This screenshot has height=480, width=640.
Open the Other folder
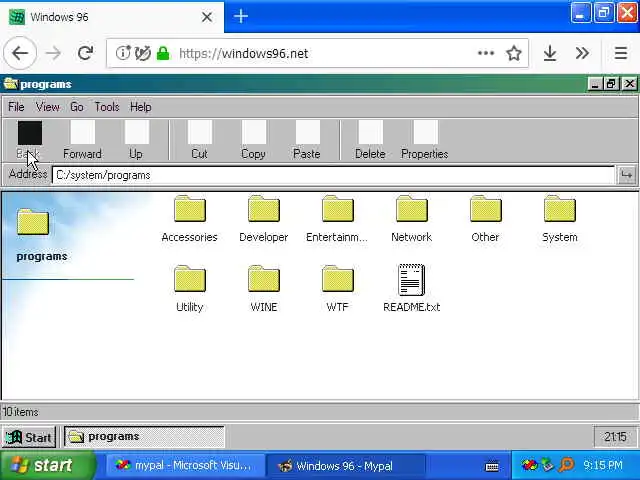click(x=485, y=219)
